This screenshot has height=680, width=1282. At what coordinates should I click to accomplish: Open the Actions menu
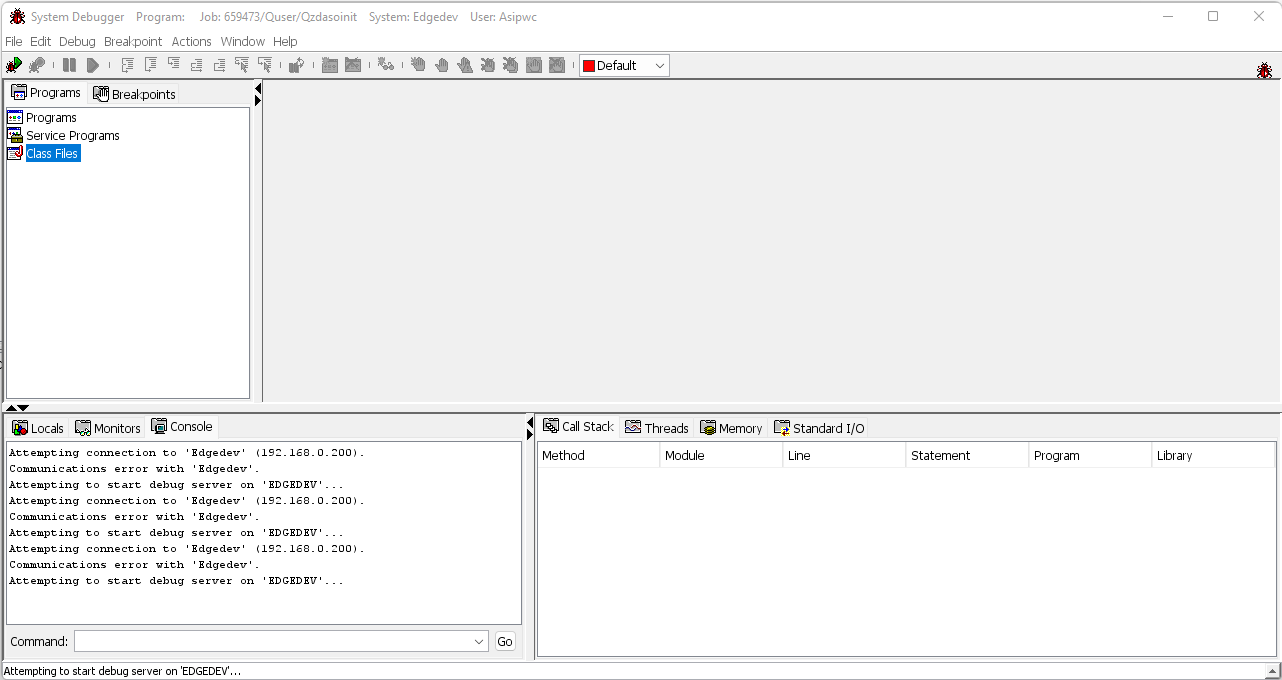point(191,41)
